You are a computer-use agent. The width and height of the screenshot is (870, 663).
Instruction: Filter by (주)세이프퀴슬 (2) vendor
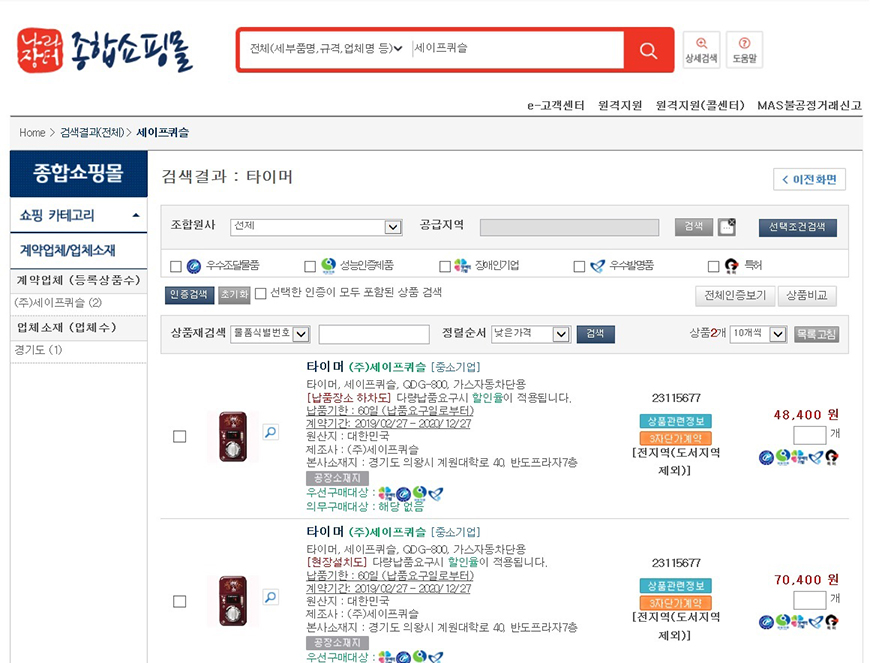point(58,302)
